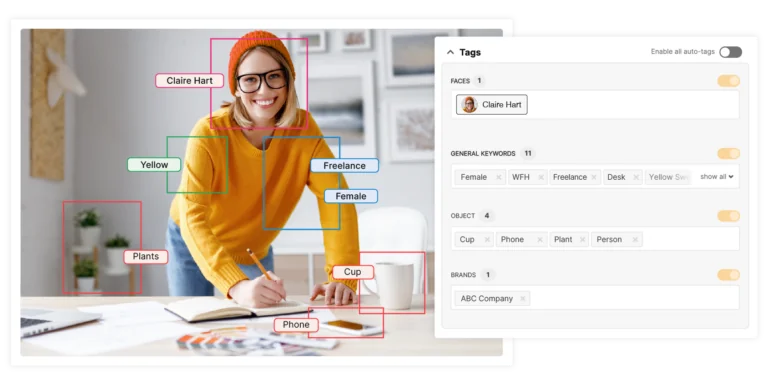768x374 pixels.
Task: Toggle Enable all auto-tags switch
Action: (x=730, y=52)
